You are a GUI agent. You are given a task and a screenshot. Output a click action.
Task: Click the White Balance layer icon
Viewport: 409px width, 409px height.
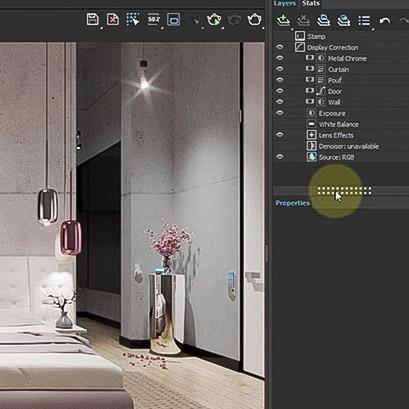[311, 124]
